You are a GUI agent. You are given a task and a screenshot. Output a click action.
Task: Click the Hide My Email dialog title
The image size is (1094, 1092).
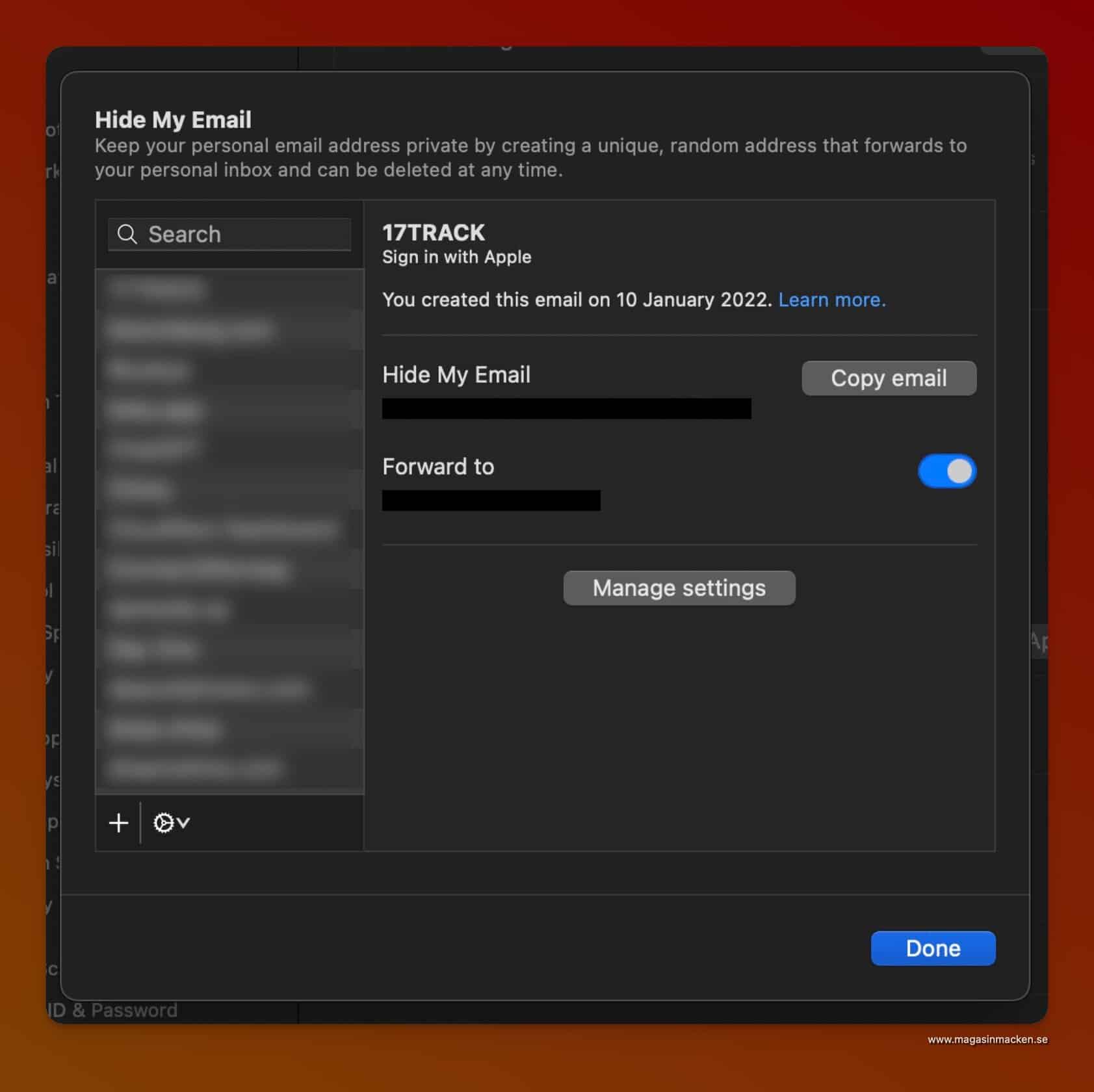pyautogui.click(x=173, y=120)
